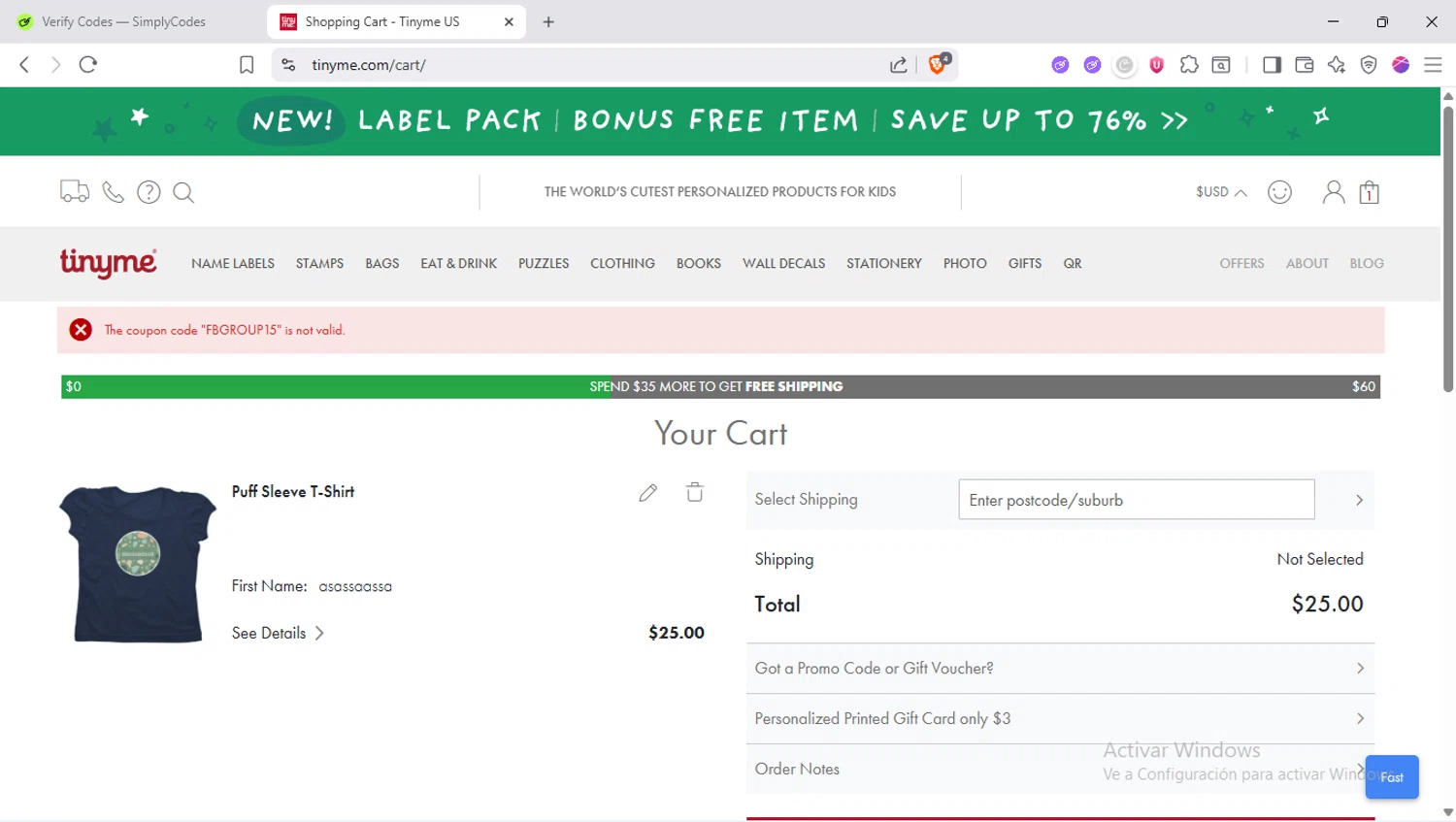Open the PUZZLES menu
Image resolution: width=1456 pixels, height=822 pixels.
click(544, 264)
